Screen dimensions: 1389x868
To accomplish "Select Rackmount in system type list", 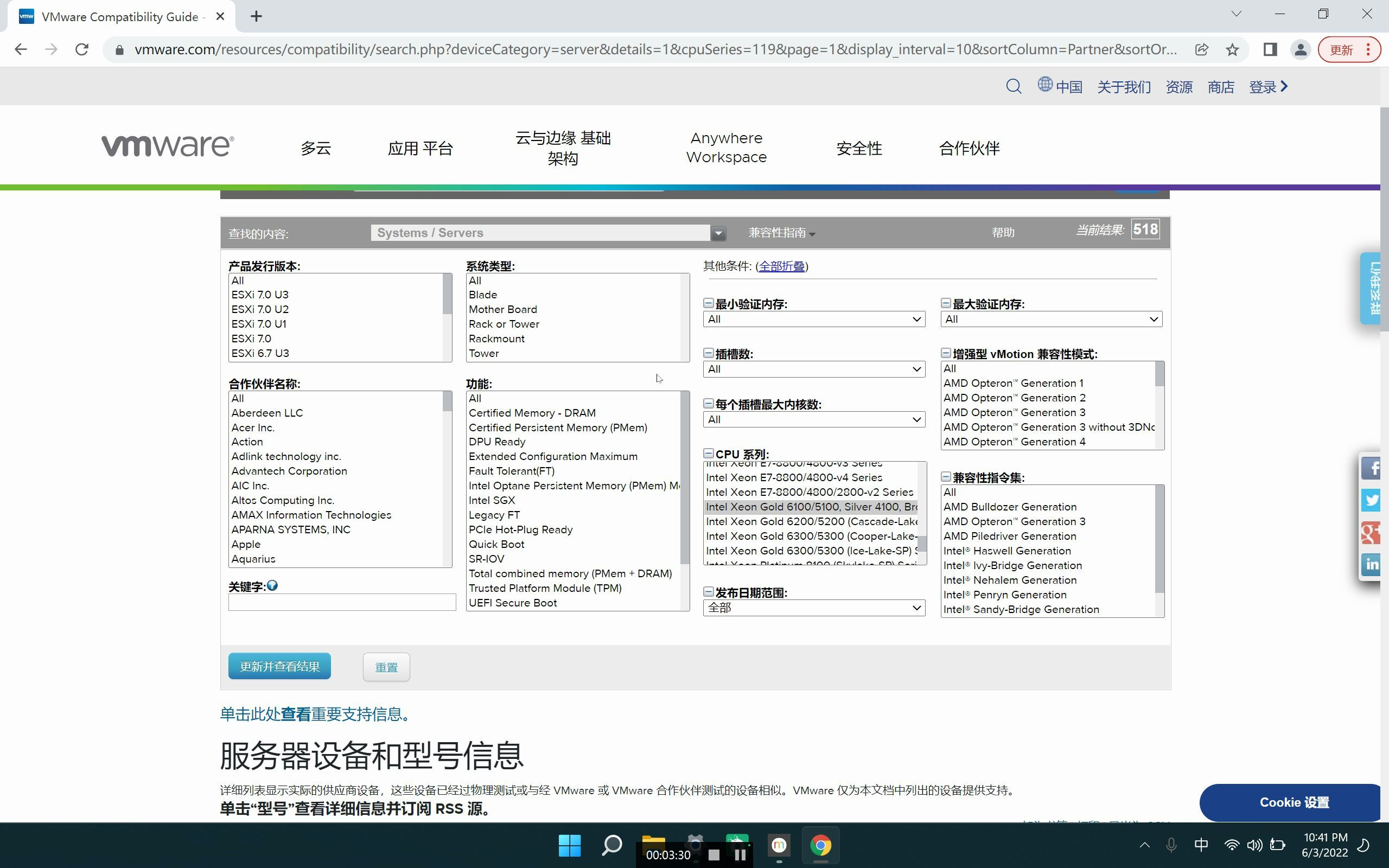I will point(574,339).
